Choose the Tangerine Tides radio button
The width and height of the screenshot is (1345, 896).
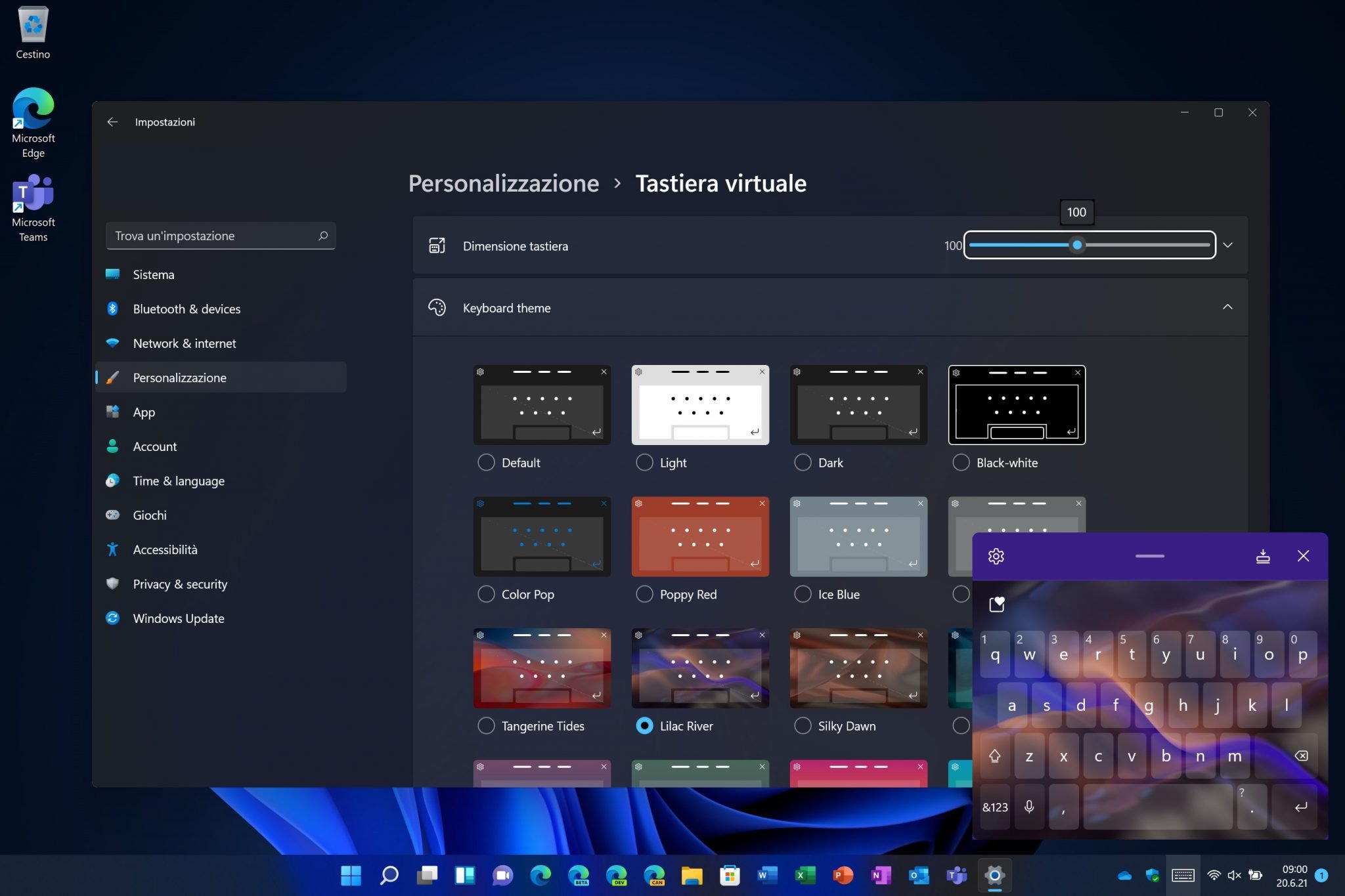(486, 726)
